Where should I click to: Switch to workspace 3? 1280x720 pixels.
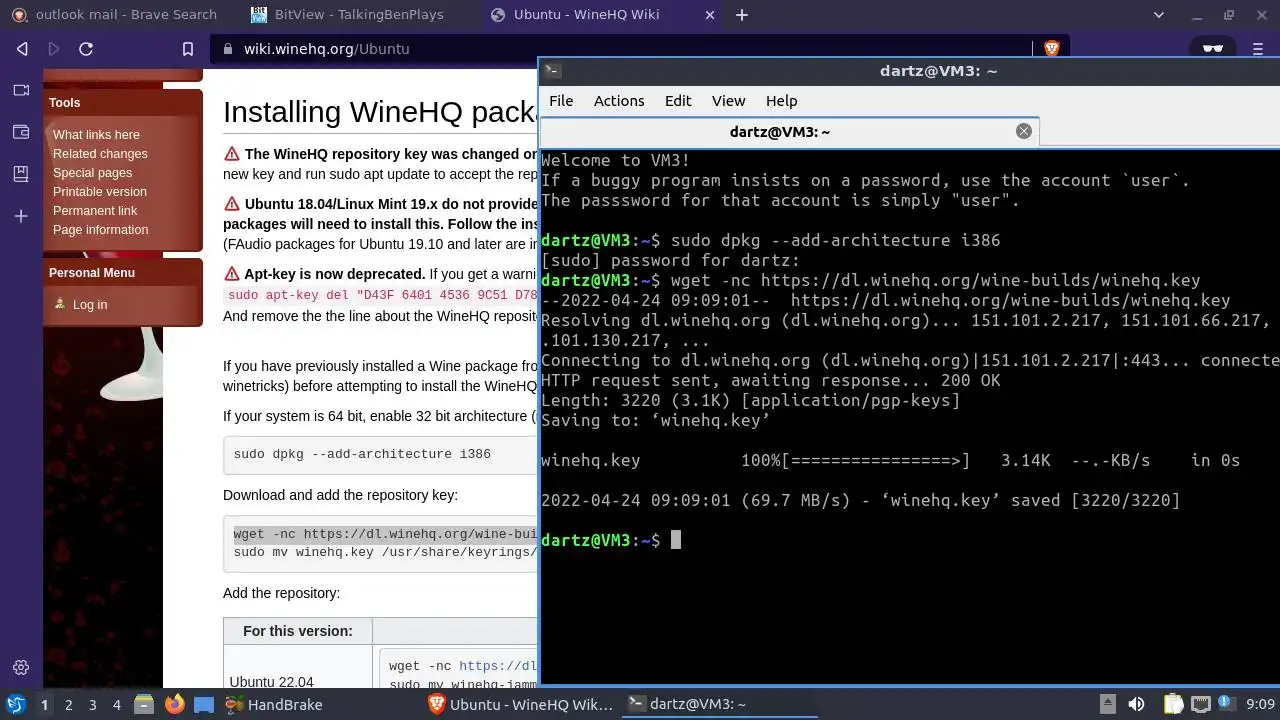(92, 704)
